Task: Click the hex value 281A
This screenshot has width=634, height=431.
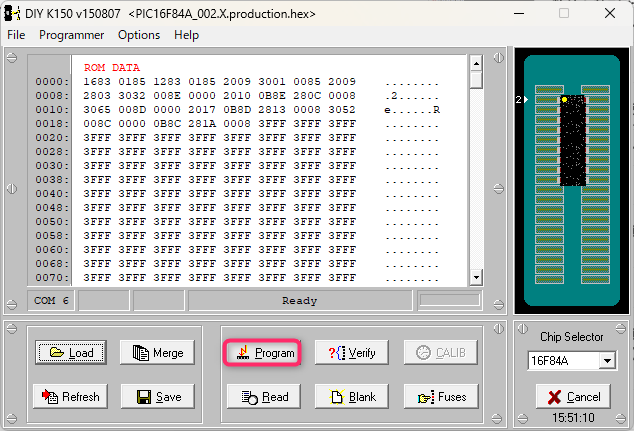Action: (202, 123)
